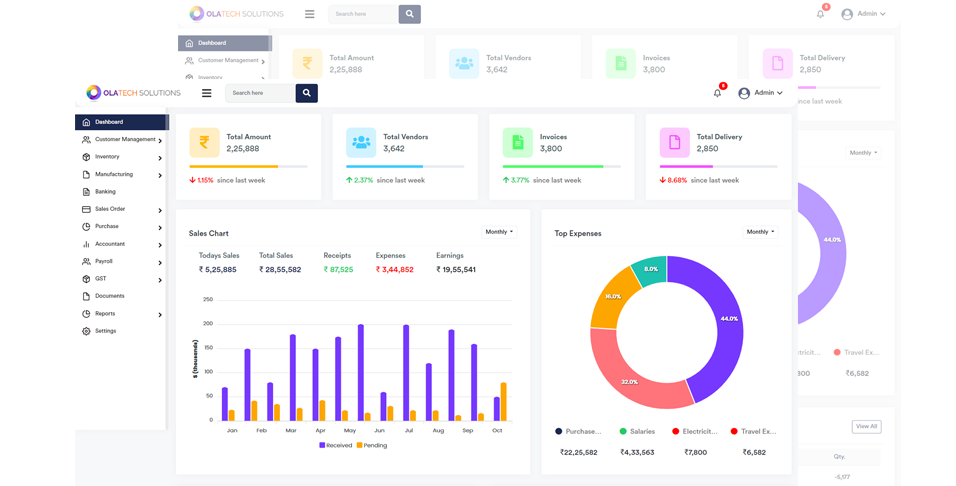
Task: Click the Accountant bar-chart icon
Action: click(86, 244)
